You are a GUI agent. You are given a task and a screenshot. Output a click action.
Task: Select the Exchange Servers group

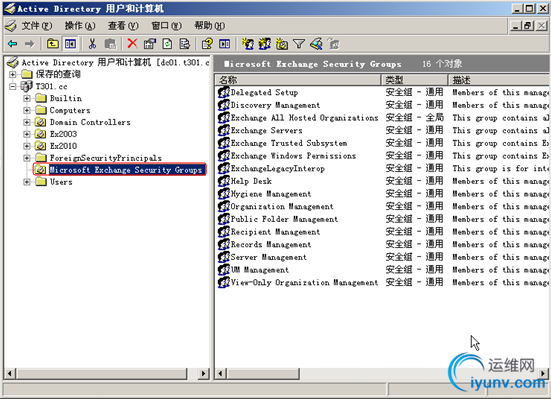click(x=266, y=130)
